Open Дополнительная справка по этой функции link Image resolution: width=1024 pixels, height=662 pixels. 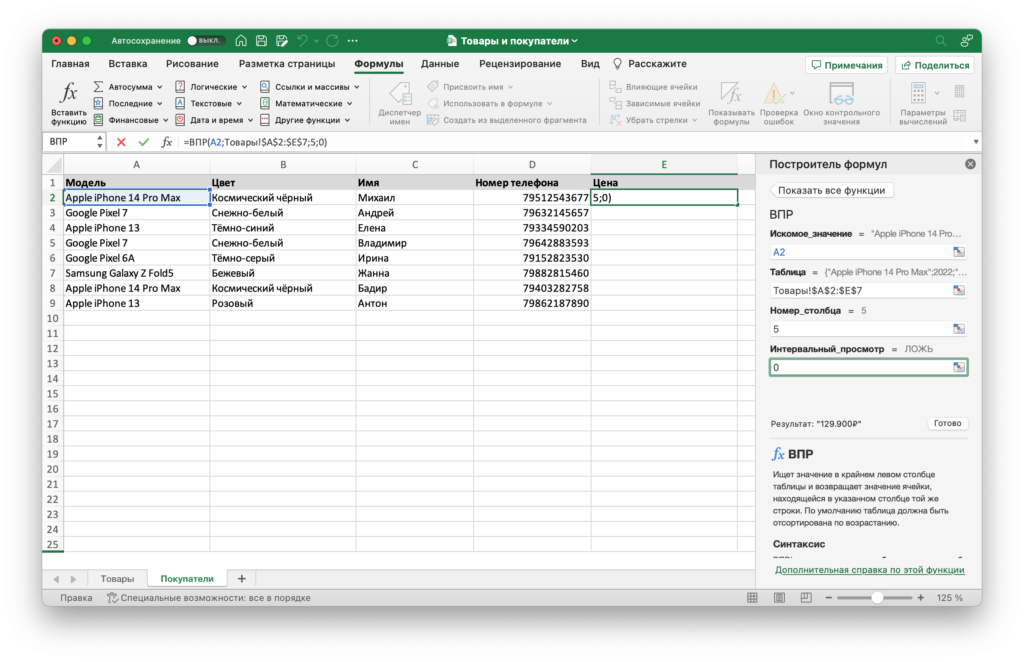pyautogui.click(x=869, y=570)
